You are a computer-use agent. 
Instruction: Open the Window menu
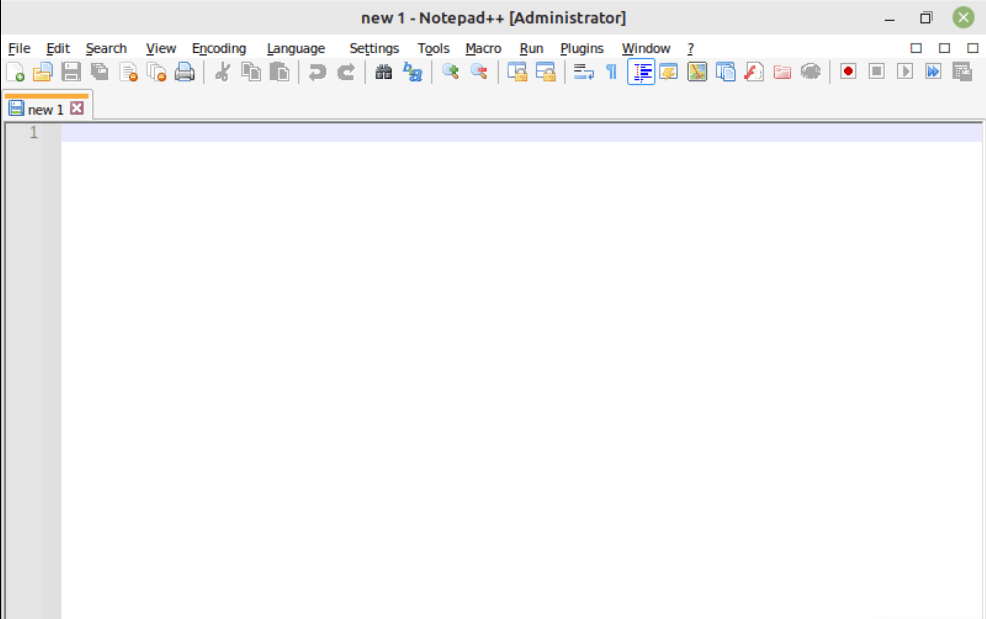[646, 48]
